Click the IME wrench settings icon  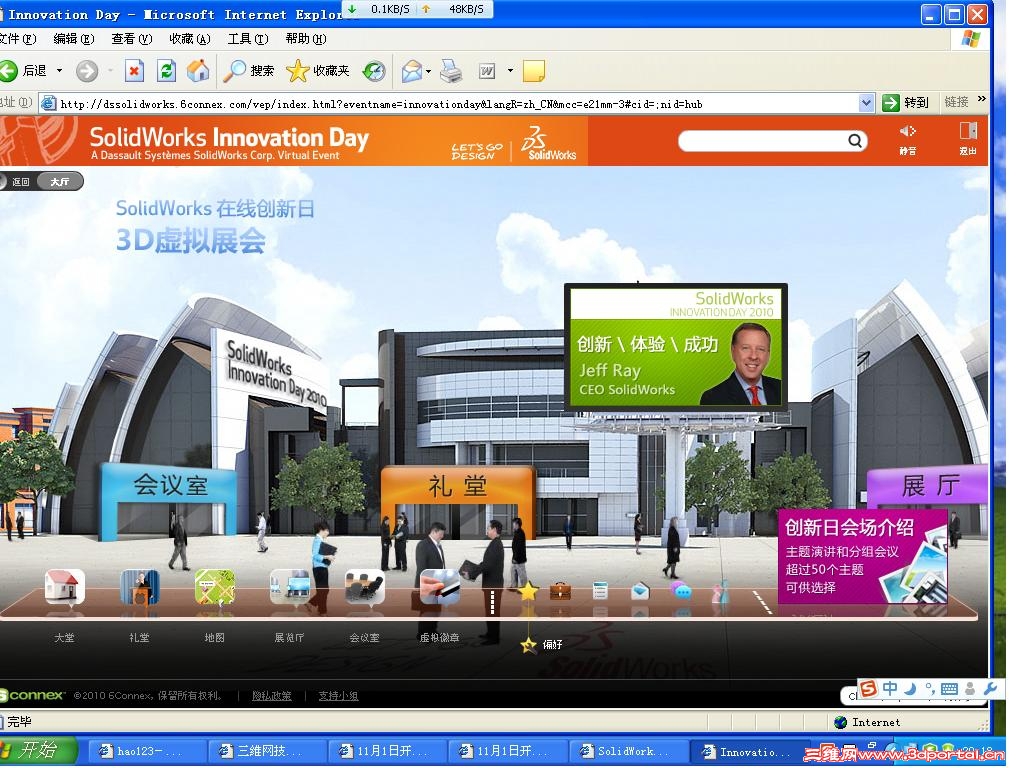989,688
